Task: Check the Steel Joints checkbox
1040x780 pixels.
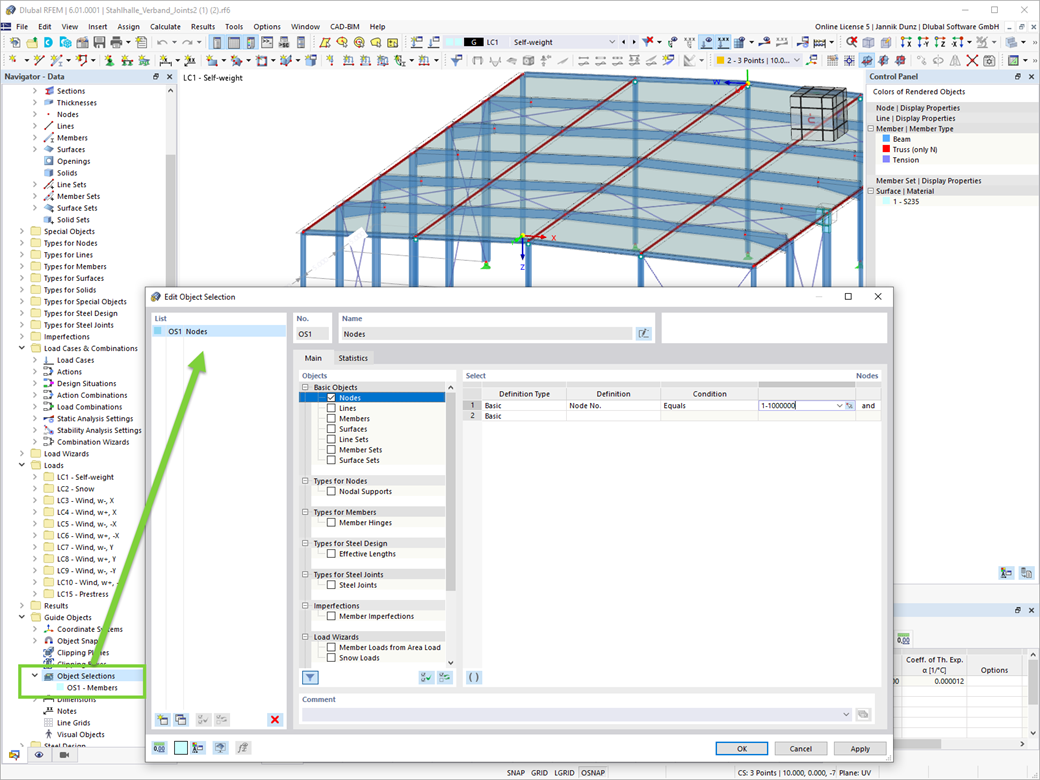Action: [332, 586]
